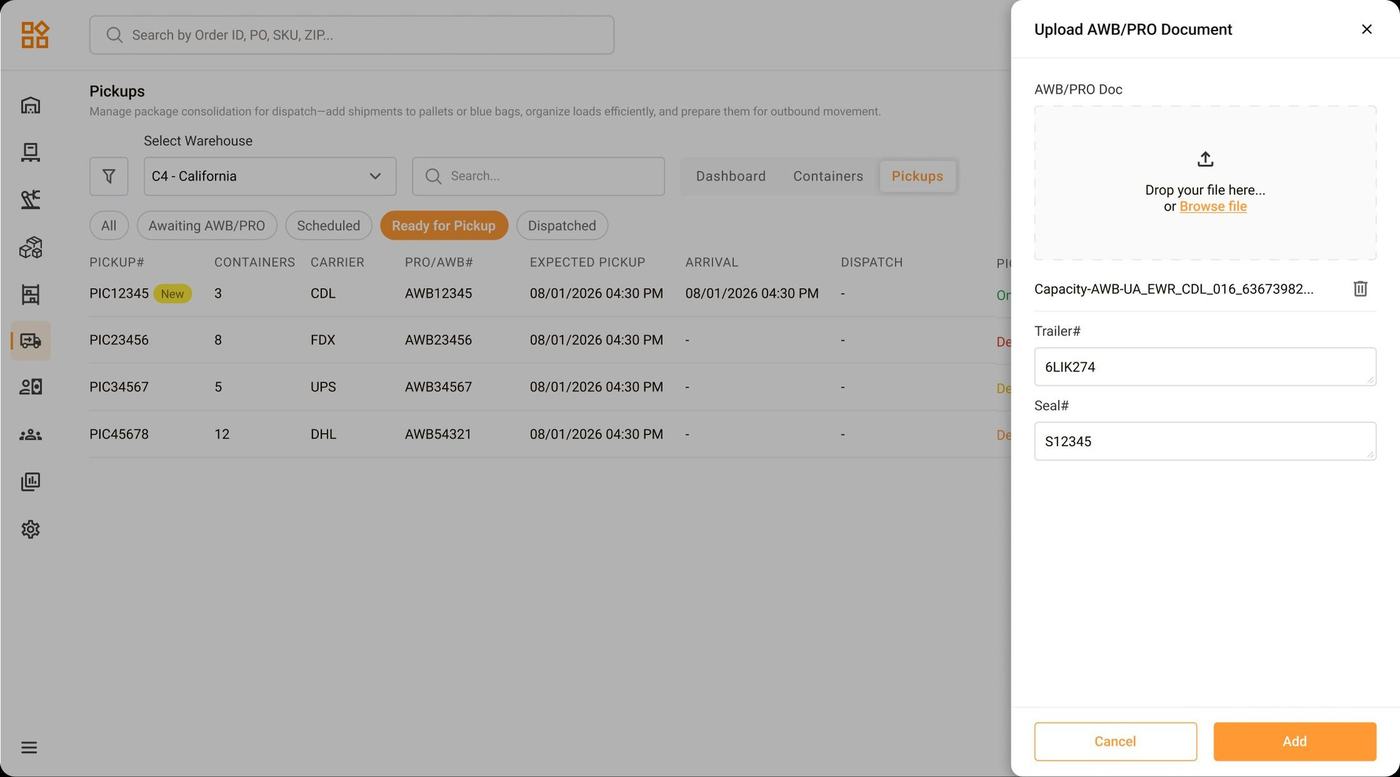1400x777 pixels.
Task: Expand the sidebar hamburger menu
Action: click(29, 748)
